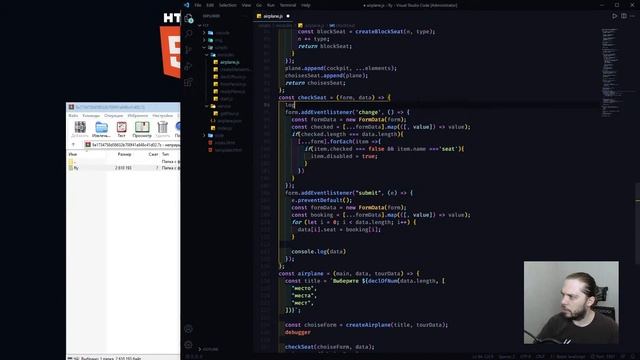This screenshot has width=640, height=360.
Task: Expand the OUTLINE section in the sidebar
Action: point(210,349)
